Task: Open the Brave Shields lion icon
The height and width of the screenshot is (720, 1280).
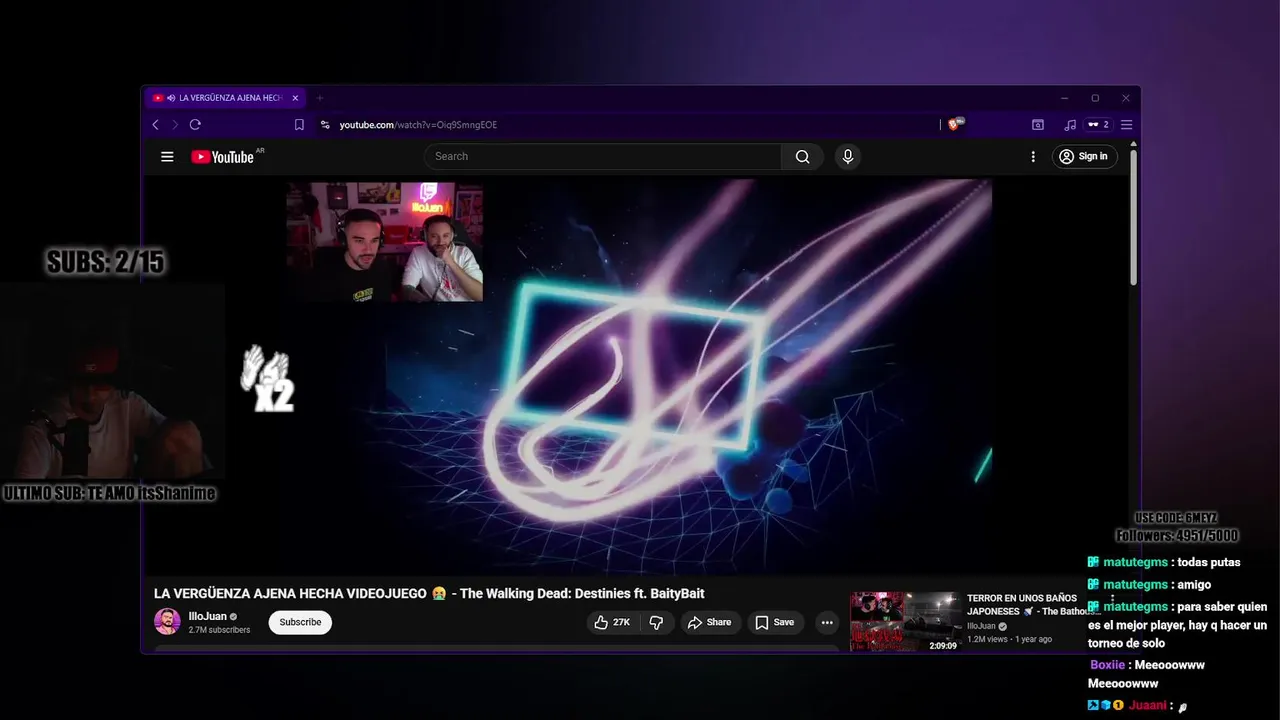Action: click(x=954, y=125)
